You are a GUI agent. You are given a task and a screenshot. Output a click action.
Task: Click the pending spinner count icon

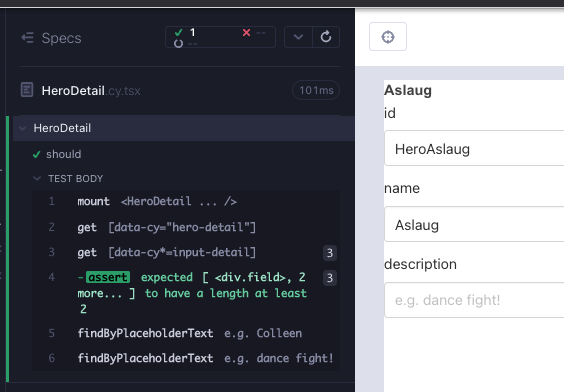178,44
